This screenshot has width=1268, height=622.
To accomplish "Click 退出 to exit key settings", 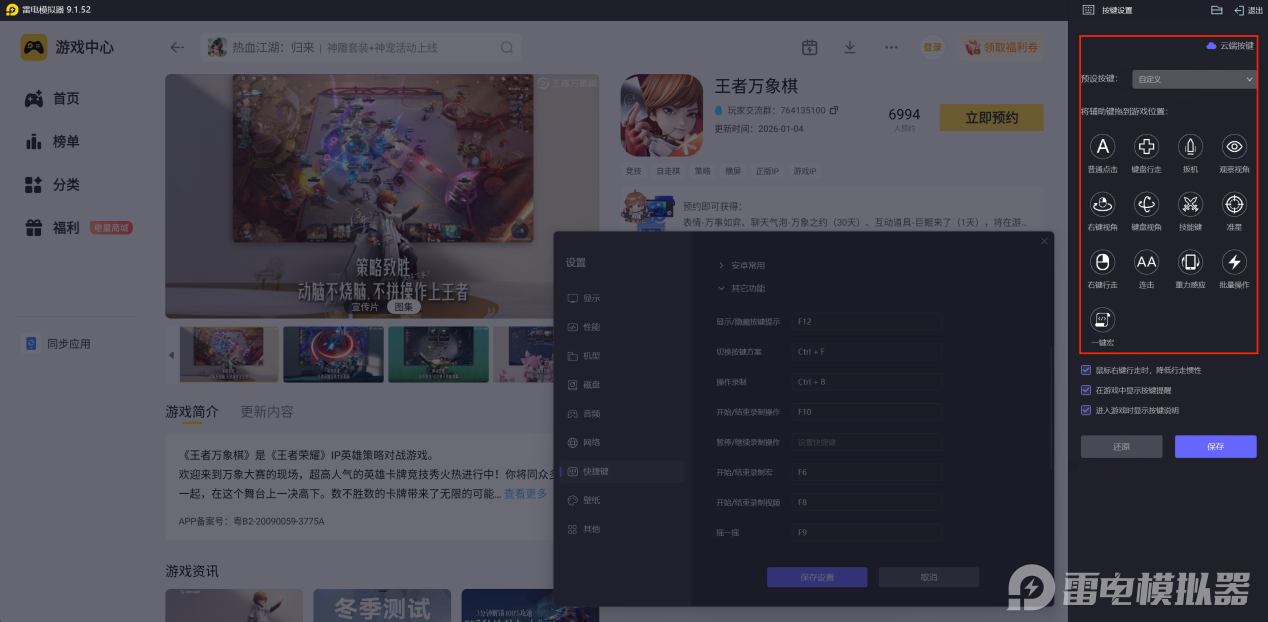I will click(x=1249, y=10).
